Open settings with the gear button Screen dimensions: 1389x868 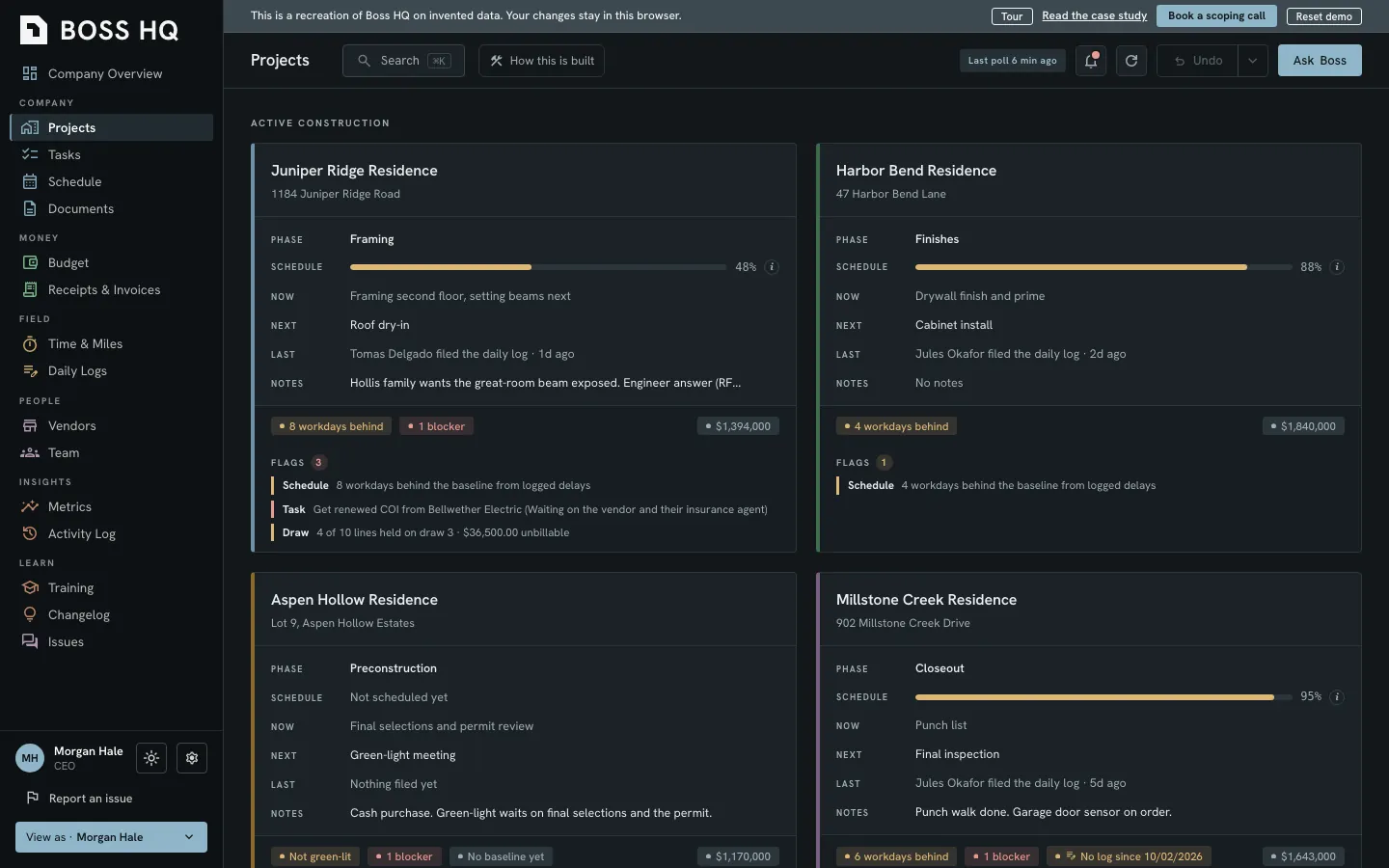pyautogui.click(x=192, y=758)
